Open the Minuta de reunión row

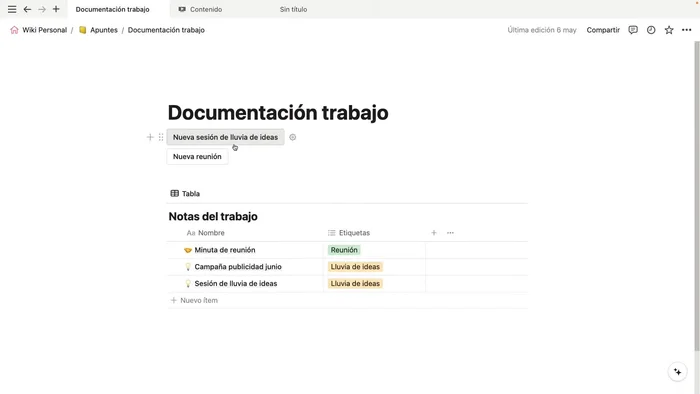[x=225, y=250]
